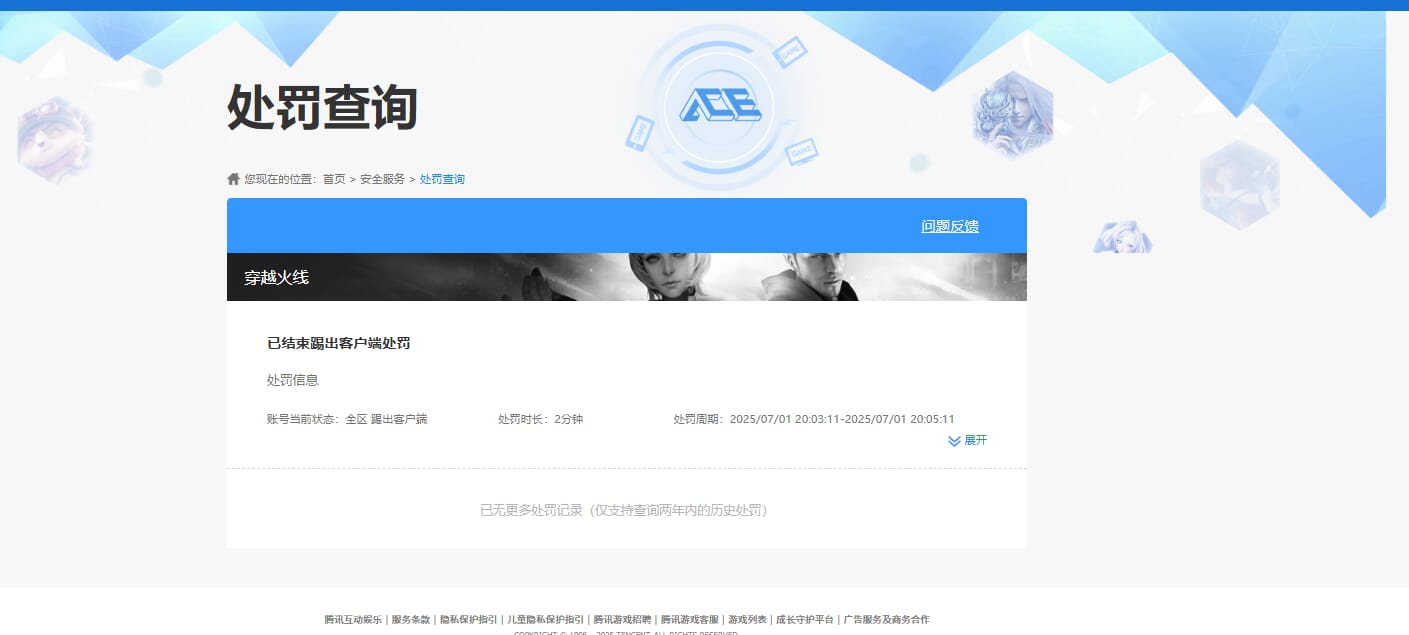The image size is (1409, 635).
Task: Open the 成长守护平台 footer link
Action: point(804,619)
